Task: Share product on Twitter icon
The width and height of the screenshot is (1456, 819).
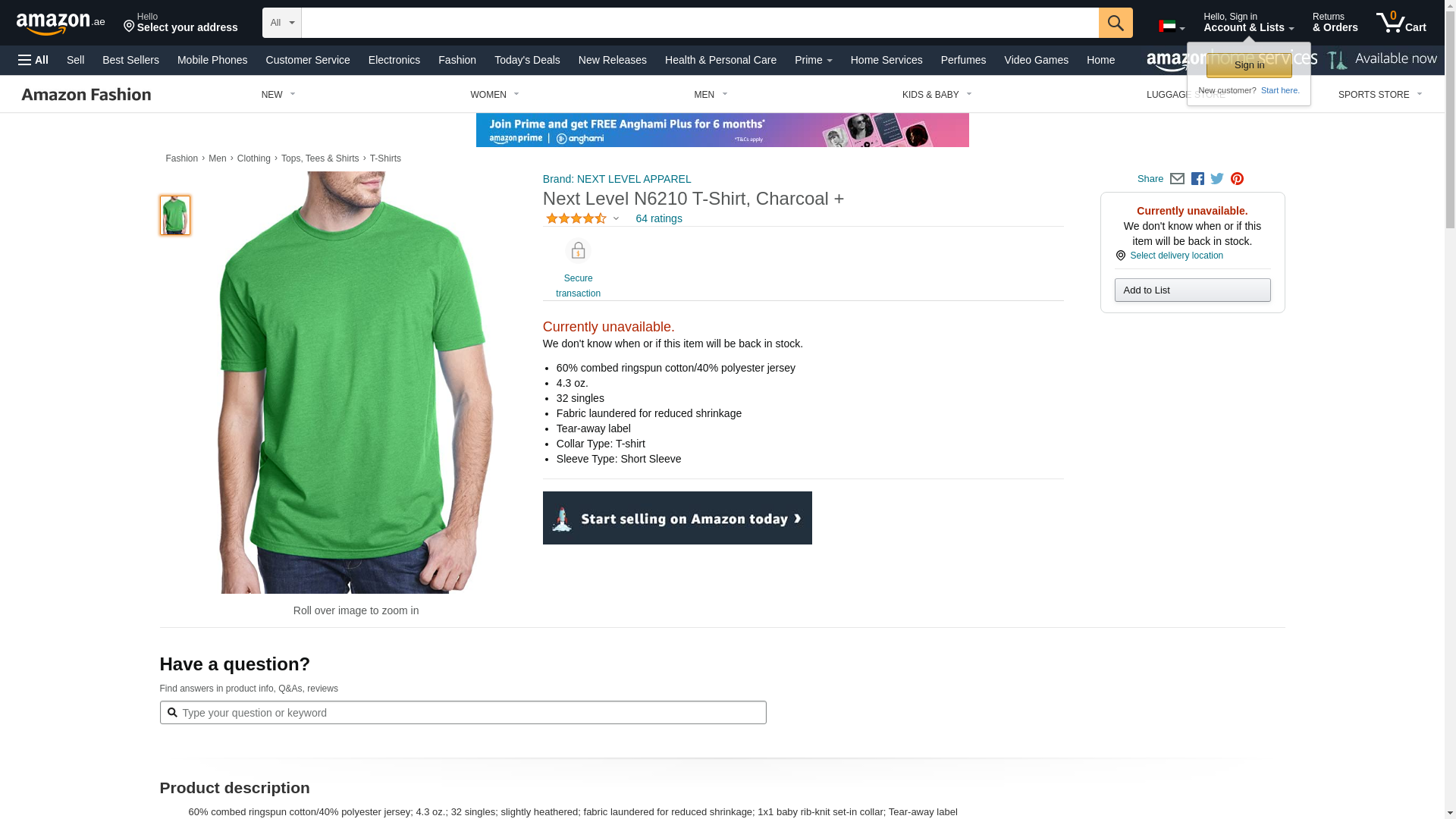Action: click(1217, 179)
